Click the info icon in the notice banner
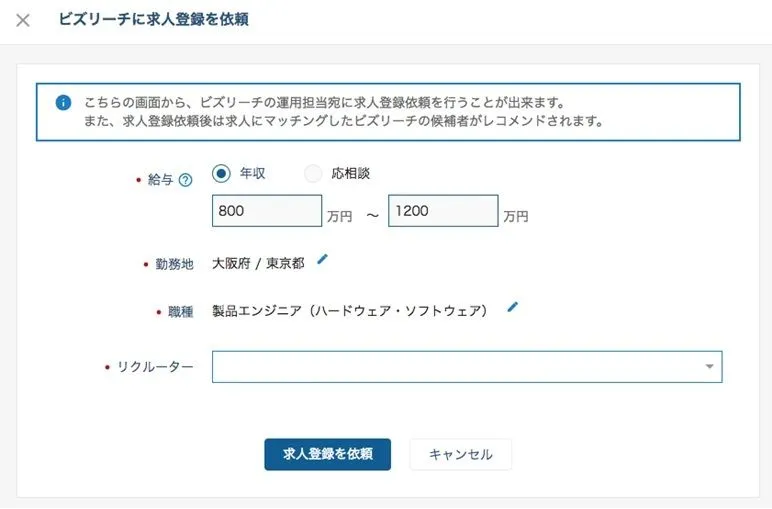This screenshot has width=772, height=509. pos(64,103)
